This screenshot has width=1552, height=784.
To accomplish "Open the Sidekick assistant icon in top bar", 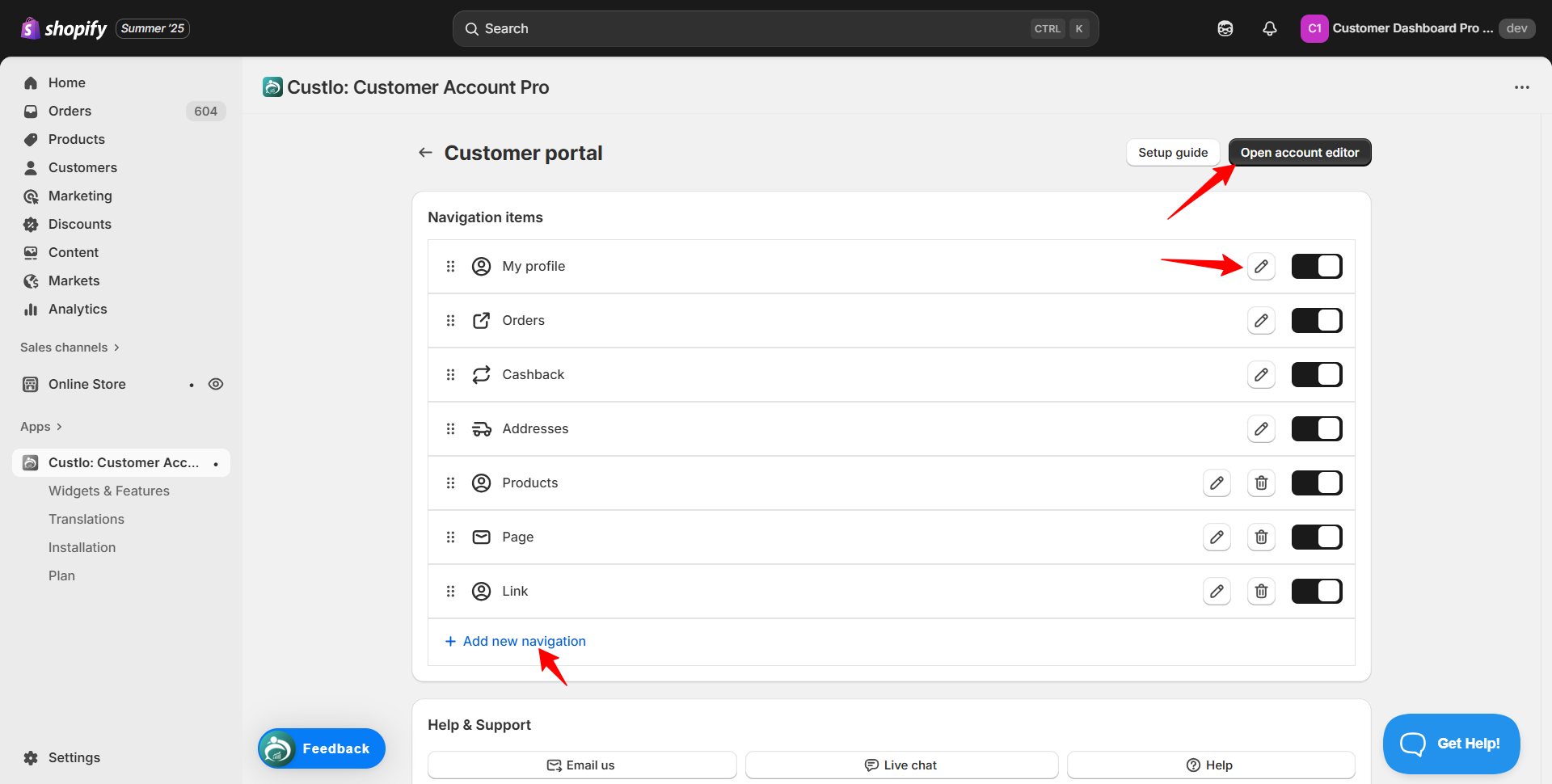I will click(1225, 28).
